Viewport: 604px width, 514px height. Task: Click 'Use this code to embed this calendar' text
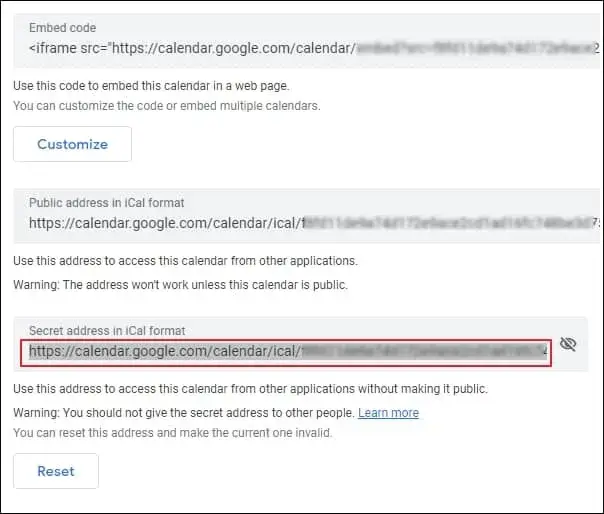(151, 86)
